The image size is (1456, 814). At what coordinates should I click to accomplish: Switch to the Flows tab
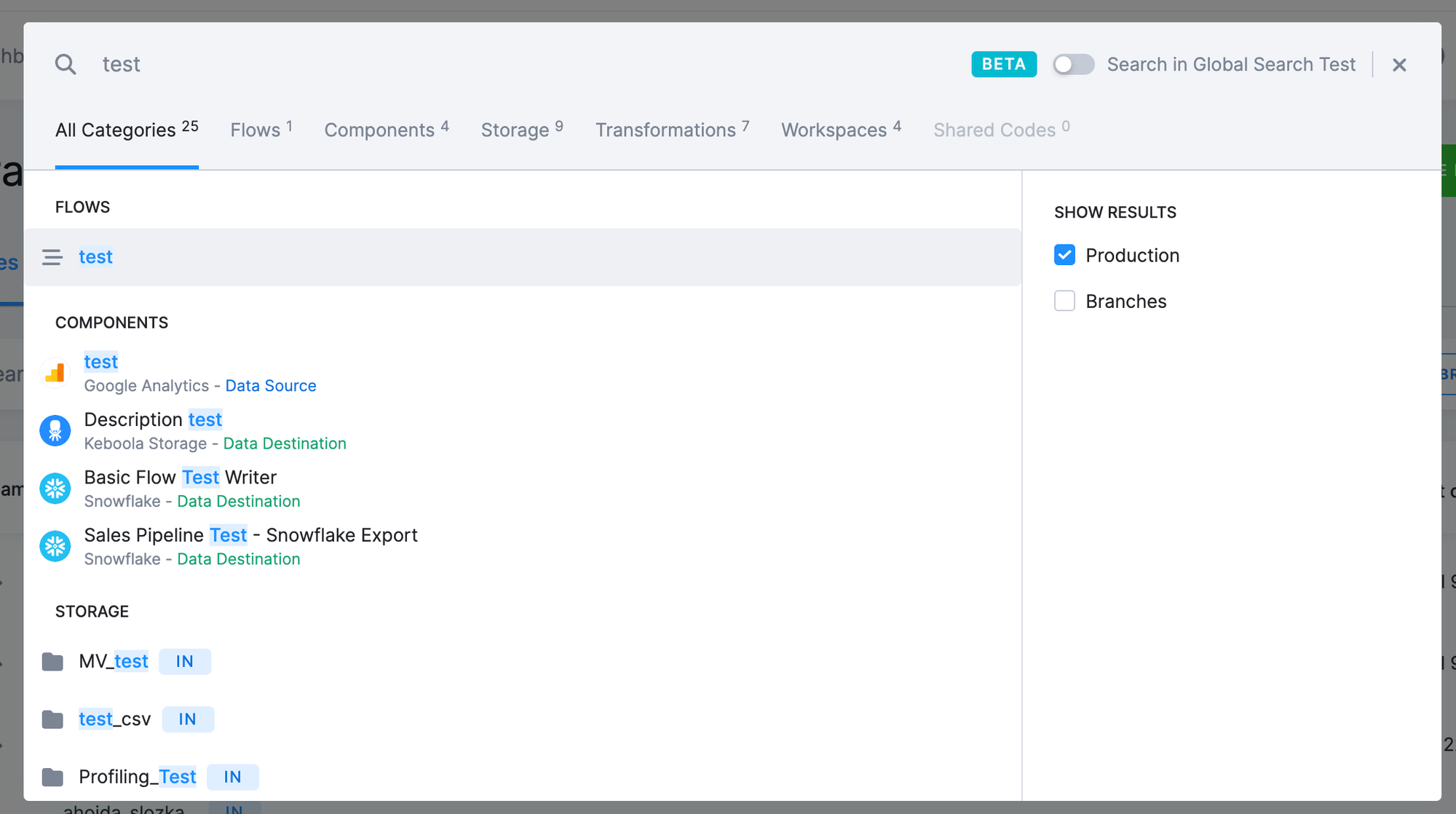(x=256, y=130)
